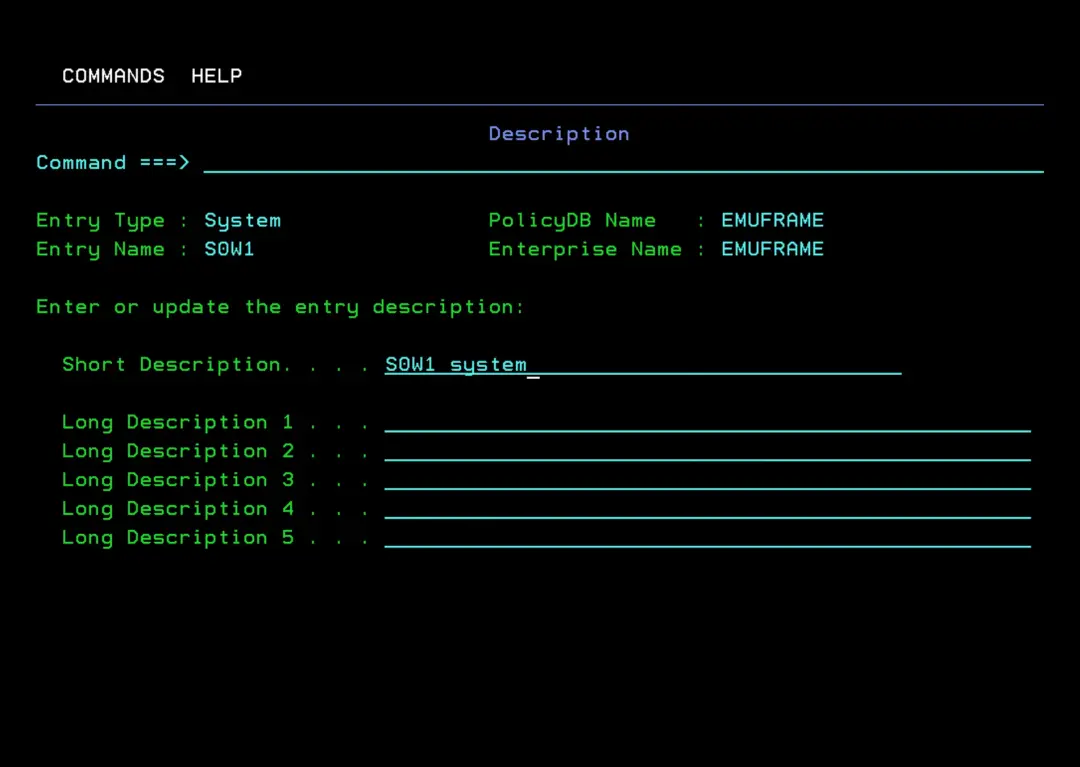Click the 'Description' panel title
This screenshot has width=1080, height=767.
[559, 134]
